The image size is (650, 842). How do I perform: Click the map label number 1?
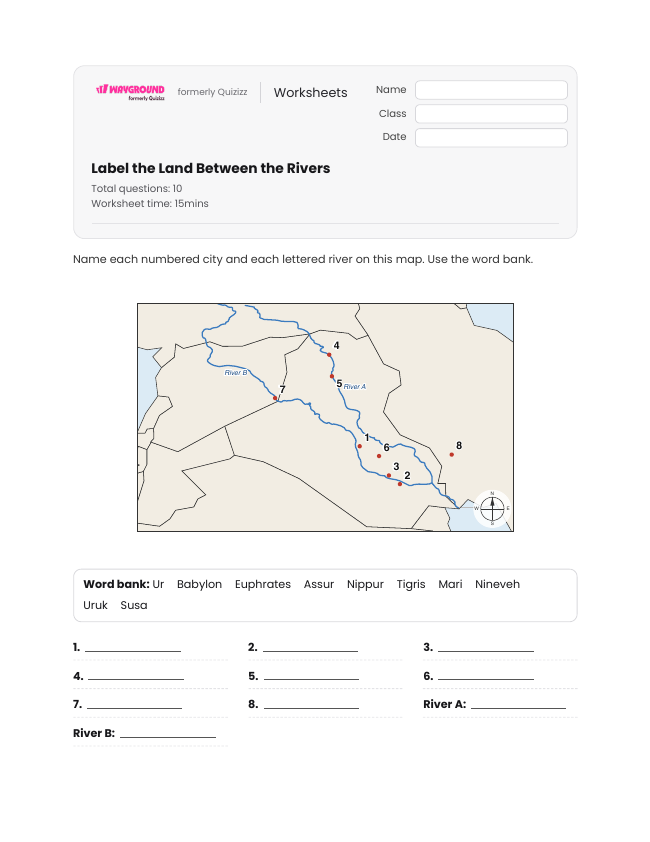(x=367, y=438)
